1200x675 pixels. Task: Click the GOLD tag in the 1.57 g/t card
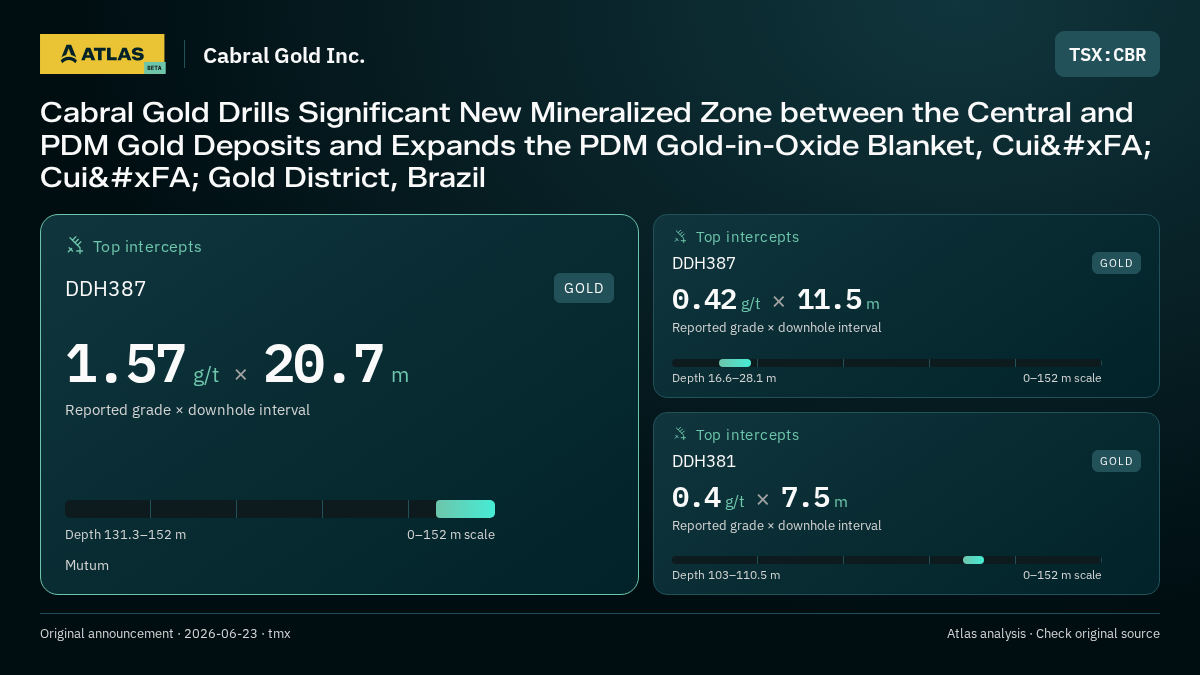584,288
